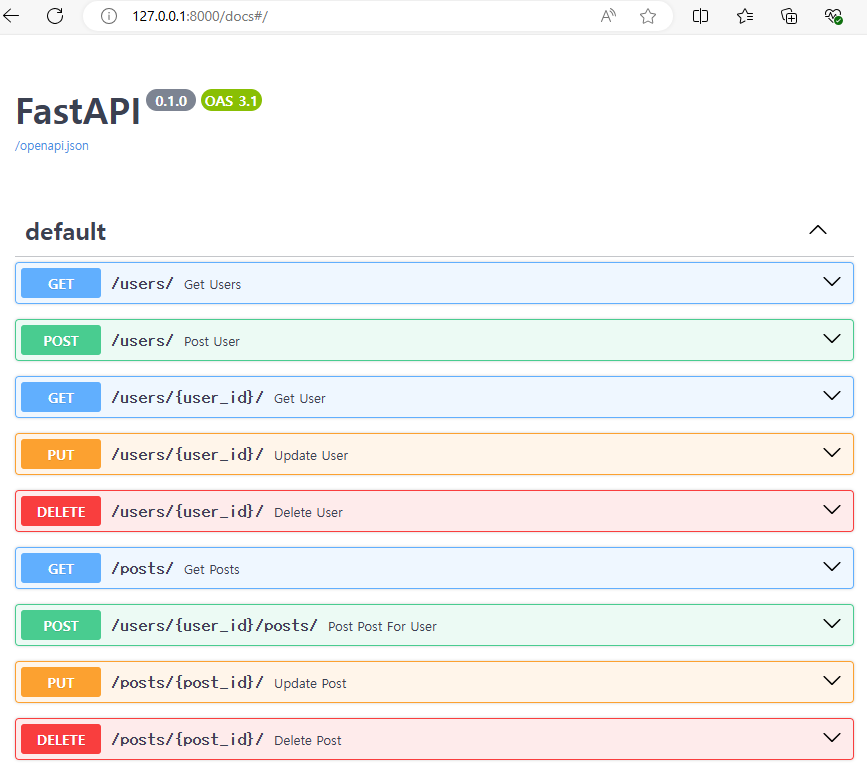This screenshot has height=778, width=867.
Task: Go back with the browser back arrow
Action: (x=11, y=16)
